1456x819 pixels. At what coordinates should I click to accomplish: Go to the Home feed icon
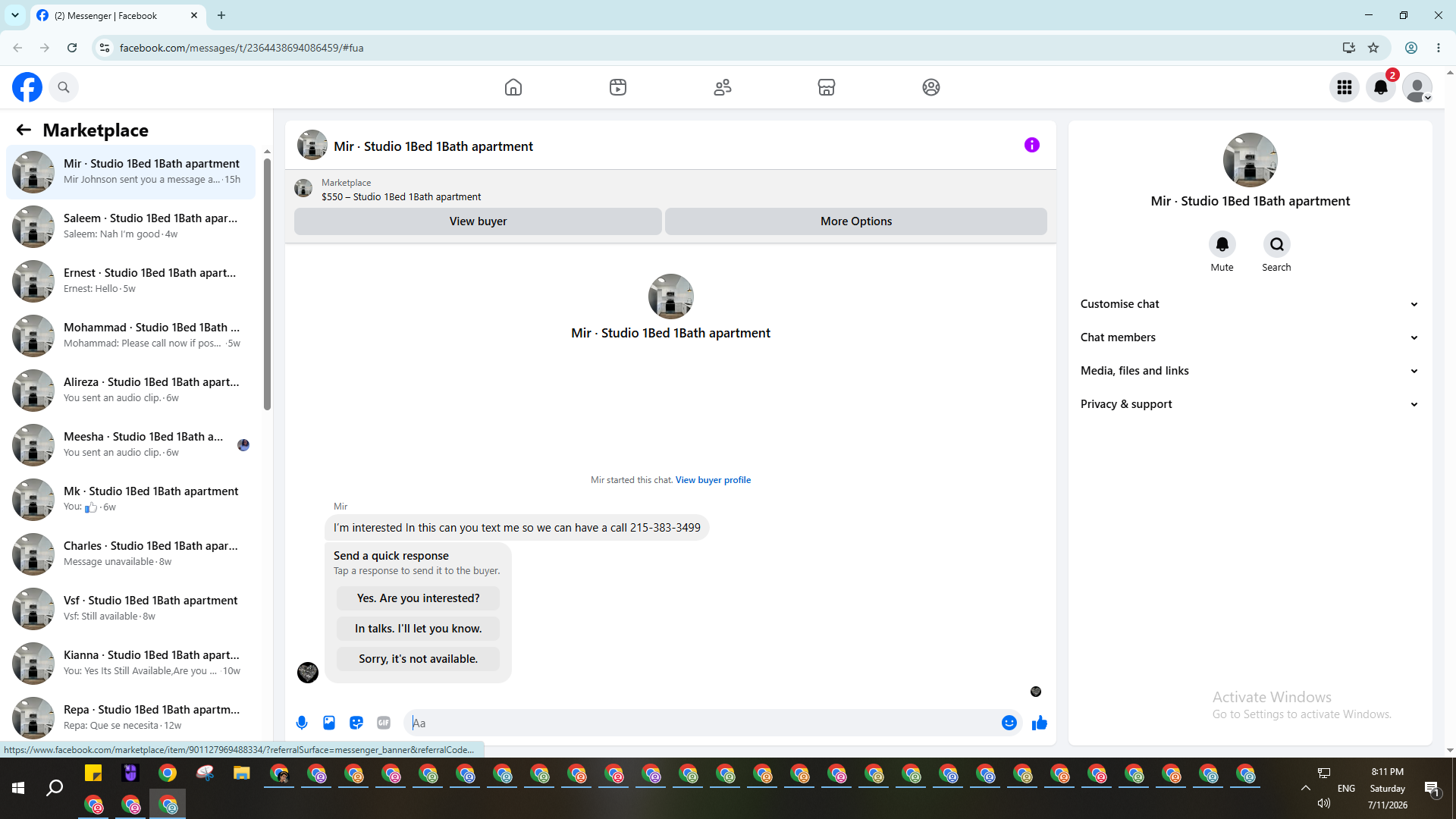513,87
